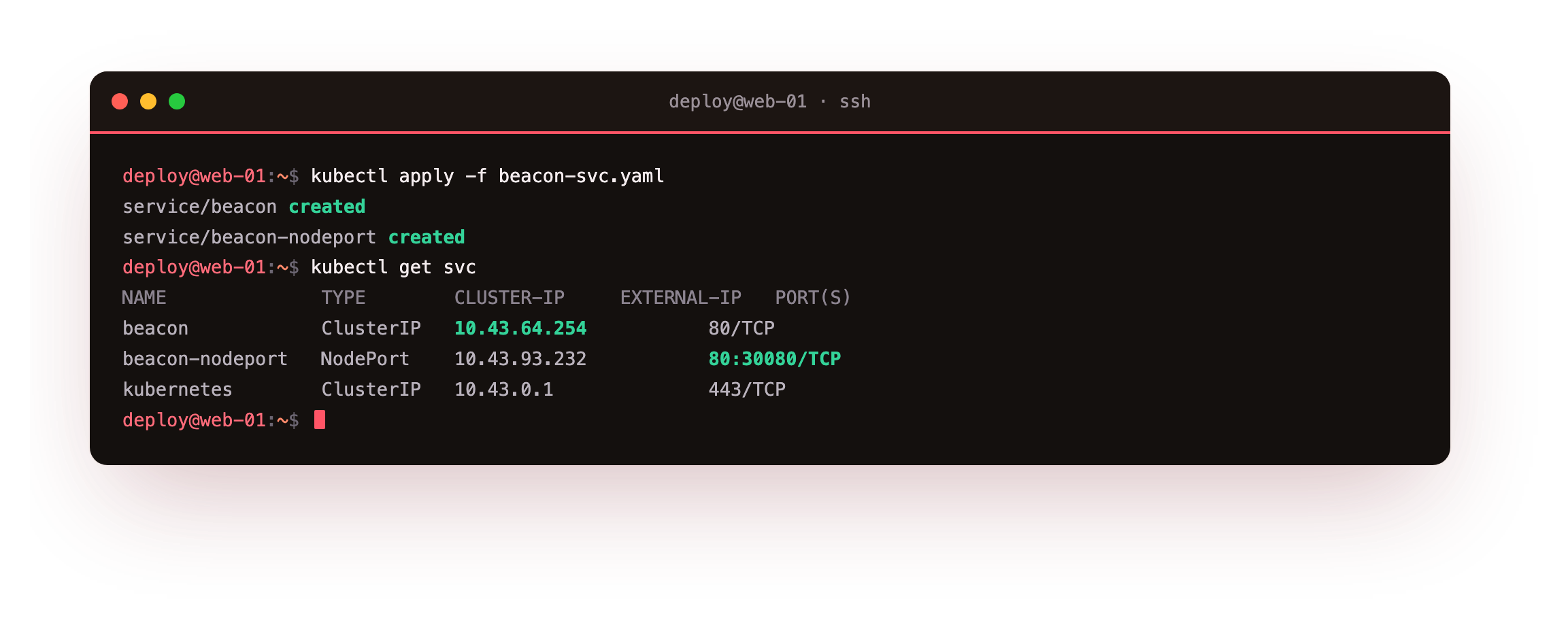Click the window title deploy@web-01 · ssh
The image size is (1568, 629).
[769, 101]
